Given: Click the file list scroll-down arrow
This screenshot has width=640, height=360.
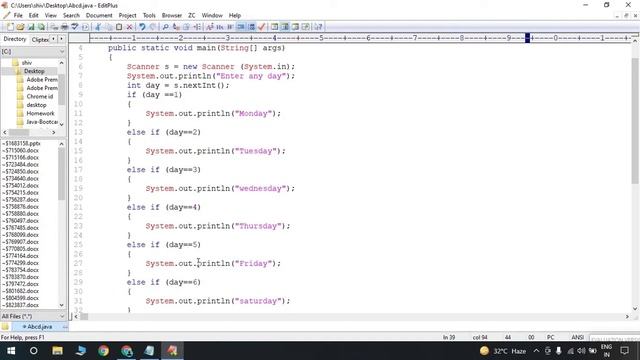Looking at the screenshot, I should (62, 305).
